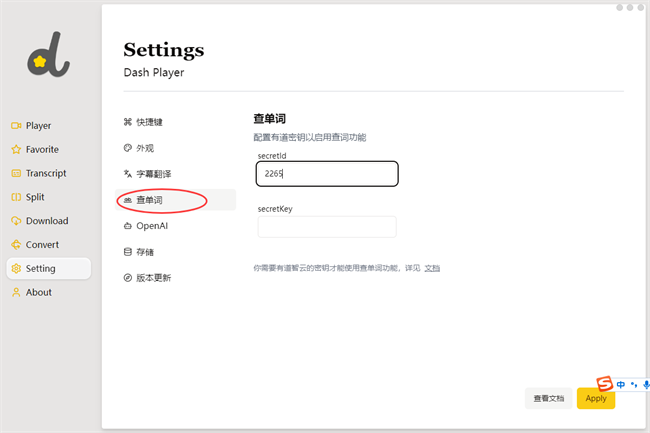The image size is (650, 433).
Task: Click the Settings page heading
Action: (x=164, y=50)
